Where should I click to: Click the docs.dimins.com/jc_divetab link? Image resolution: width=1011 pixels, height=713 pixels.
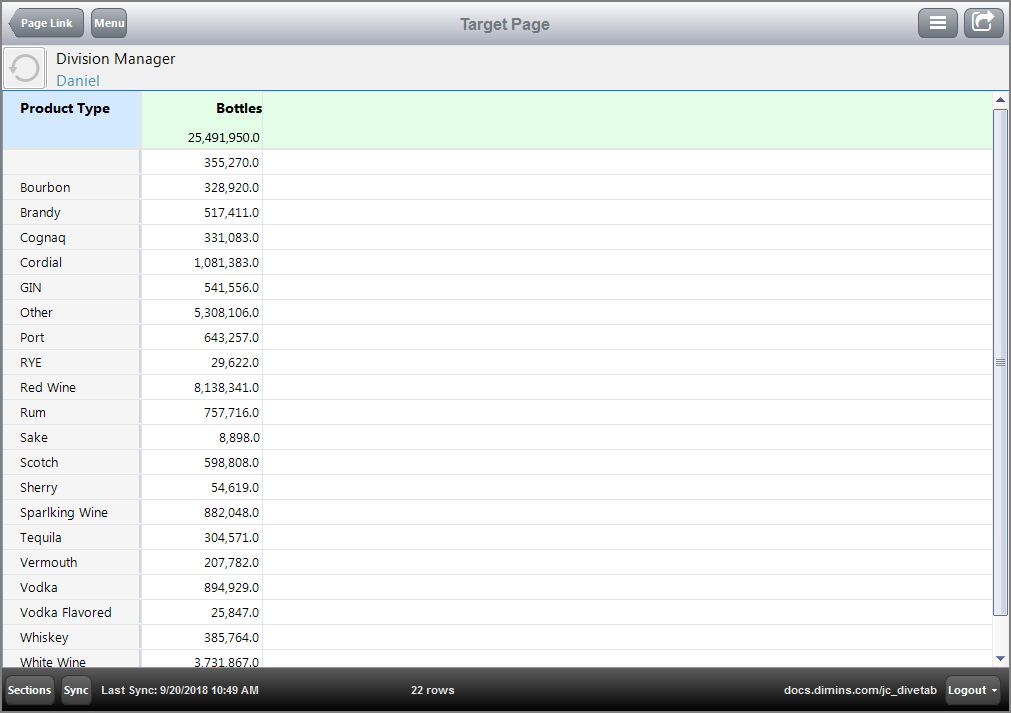(861, 690)
